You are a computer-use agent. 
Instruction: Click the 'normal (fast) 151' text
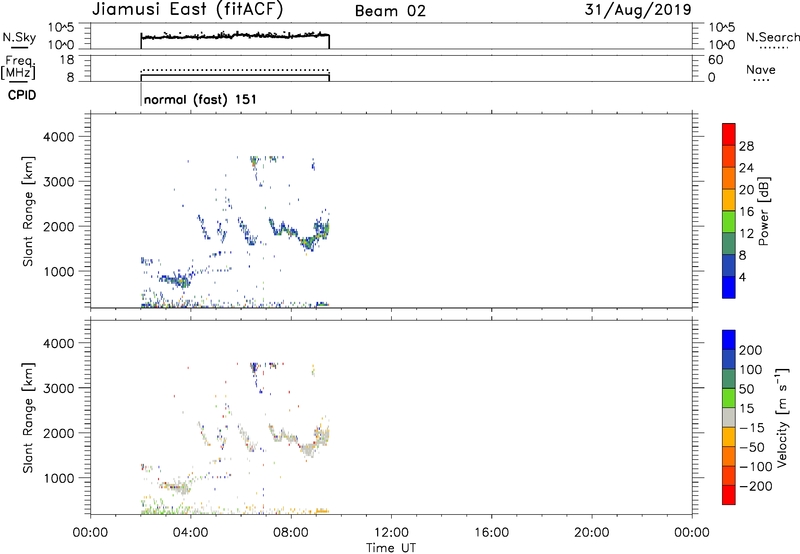(200, 99)
